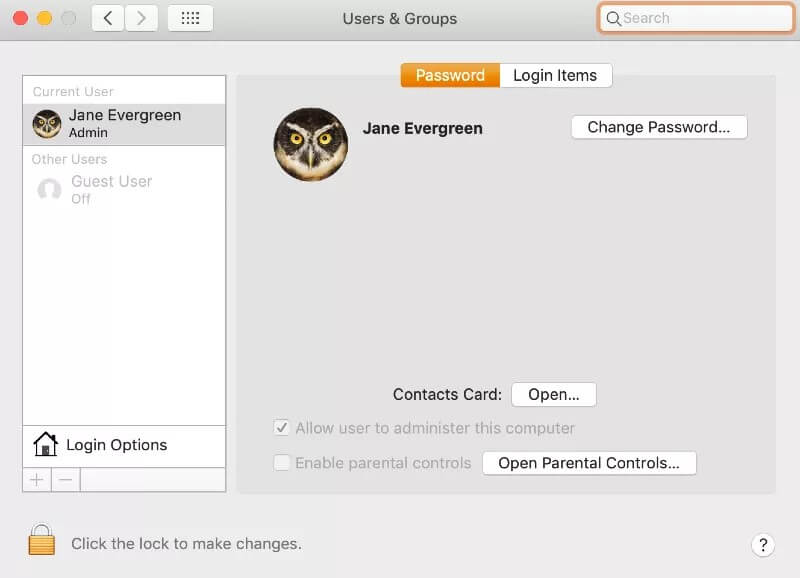Go forward with the right arrow button
The width and height of the screenshot is (800, 578).
pyautogui.click(x=141, y=18)
